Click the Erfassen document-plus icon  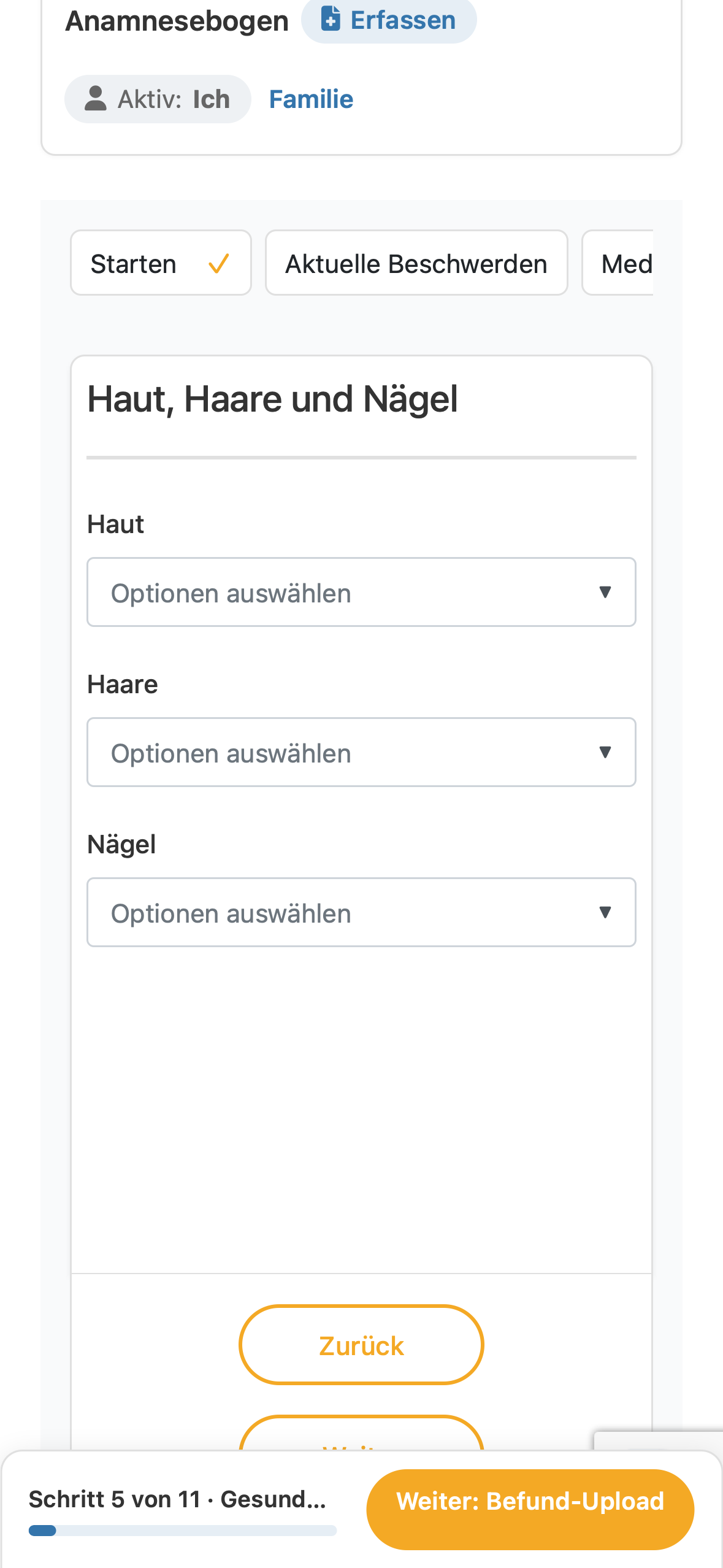pos(331,18)
